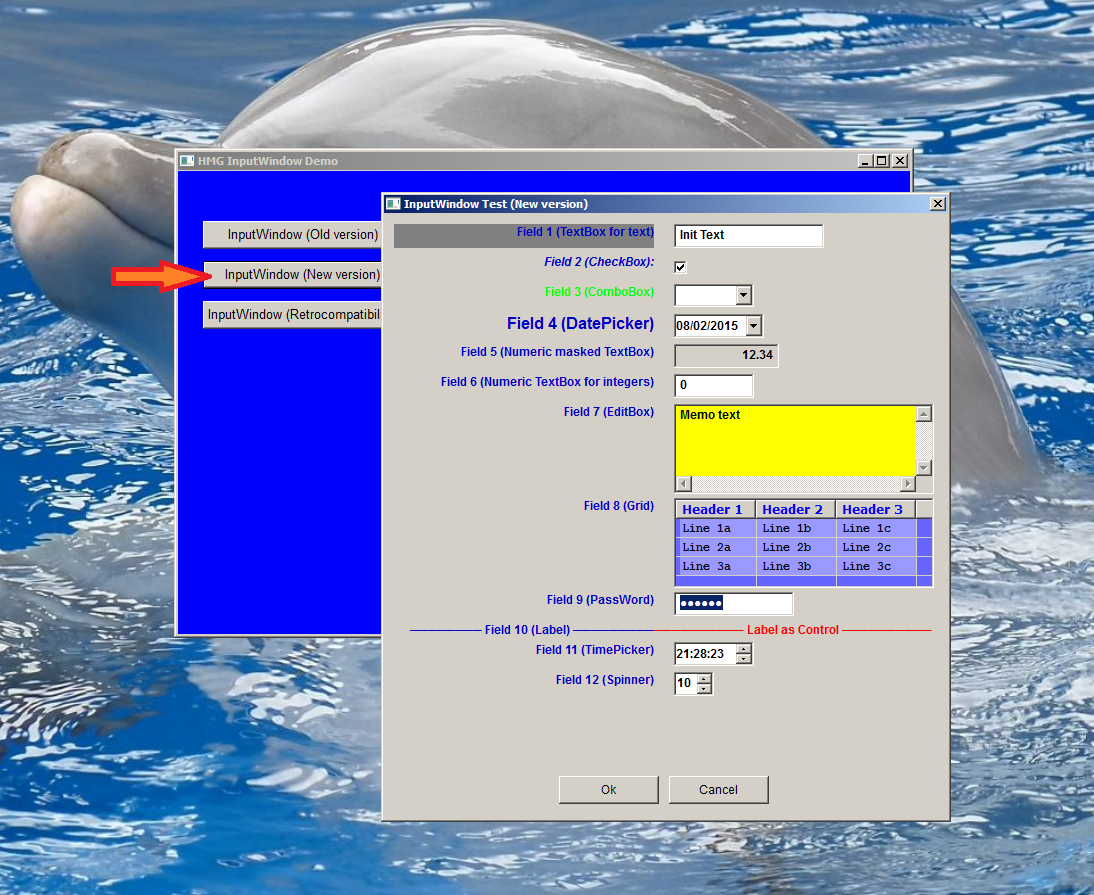The width and height of the screenshot is (1094, 895).
Task: Uncheck the Field 2 CheckBox
Action: [679, 267]
